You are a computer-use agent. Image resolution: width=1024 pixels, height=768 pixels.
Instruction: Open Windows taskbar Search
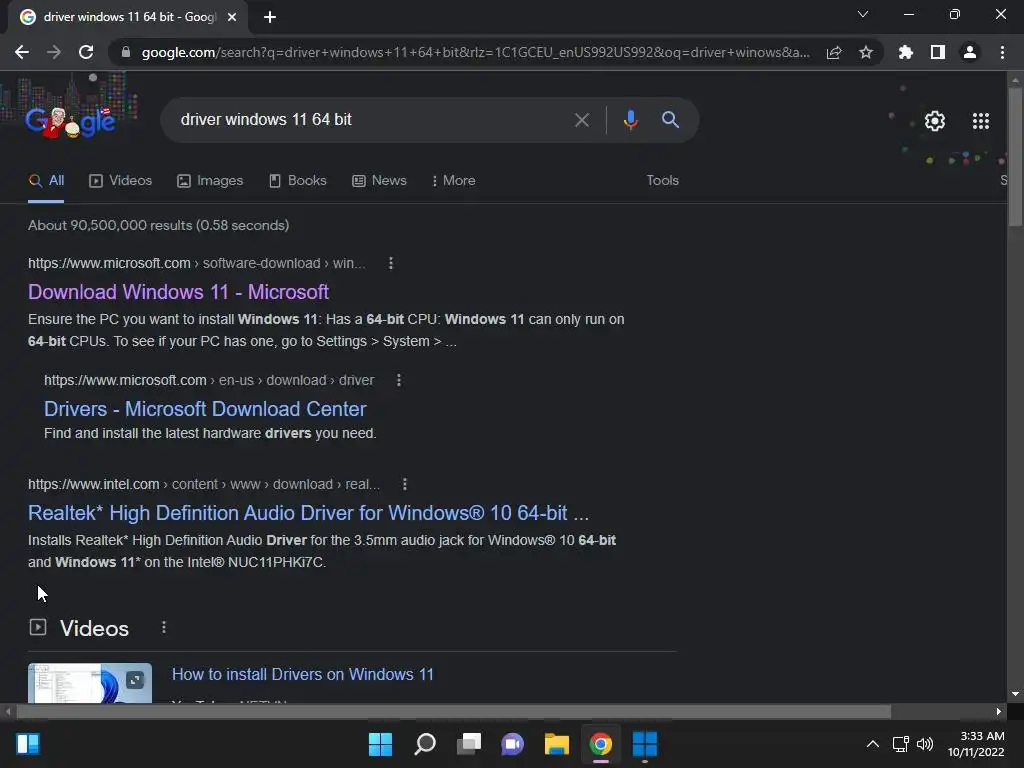click(424, 744)
